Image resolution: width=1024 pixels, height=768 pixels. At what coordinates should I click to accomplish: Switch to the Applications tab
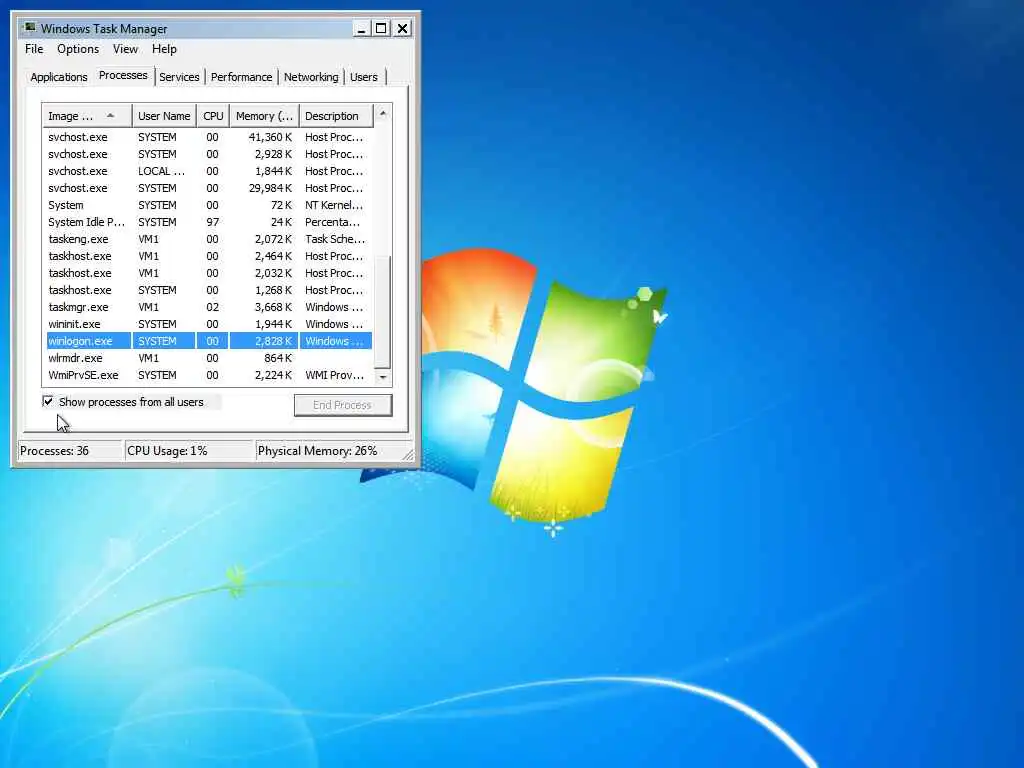point(59,77)
